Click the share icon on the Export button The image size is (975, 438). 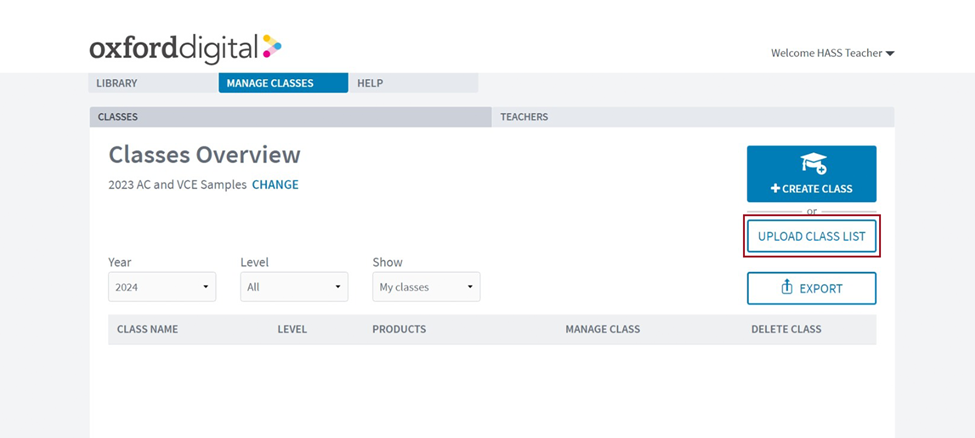click(x=787, y=287)
